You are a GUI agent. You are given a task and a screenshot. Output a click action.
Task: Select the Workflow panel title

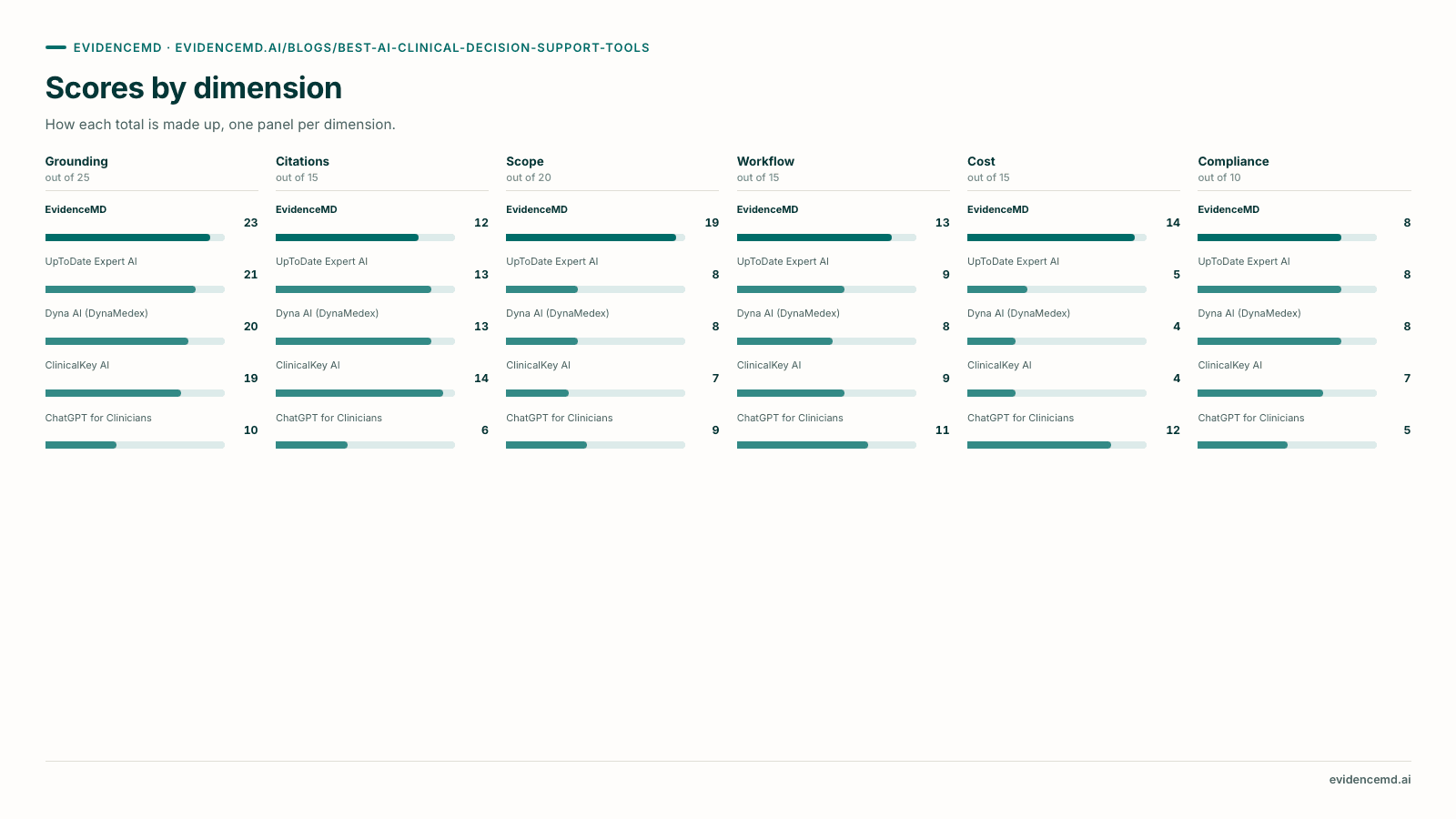click(x=765, y=161)
